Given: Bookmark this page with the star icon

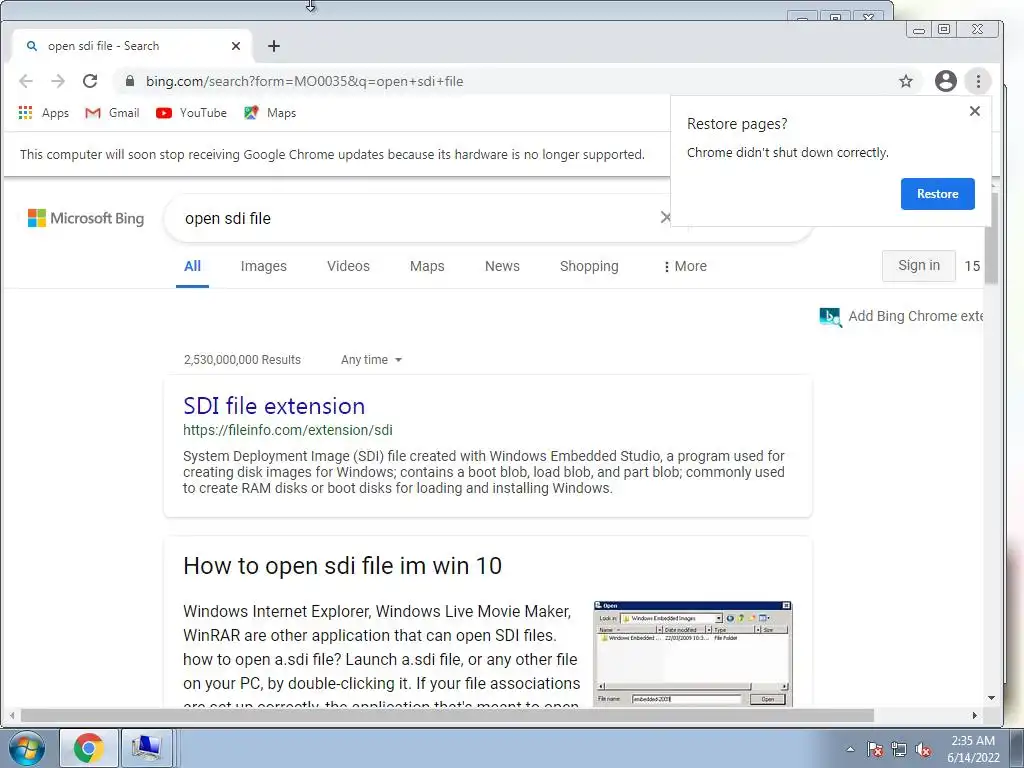Looking at the screenshot, I should coord(905,81).
